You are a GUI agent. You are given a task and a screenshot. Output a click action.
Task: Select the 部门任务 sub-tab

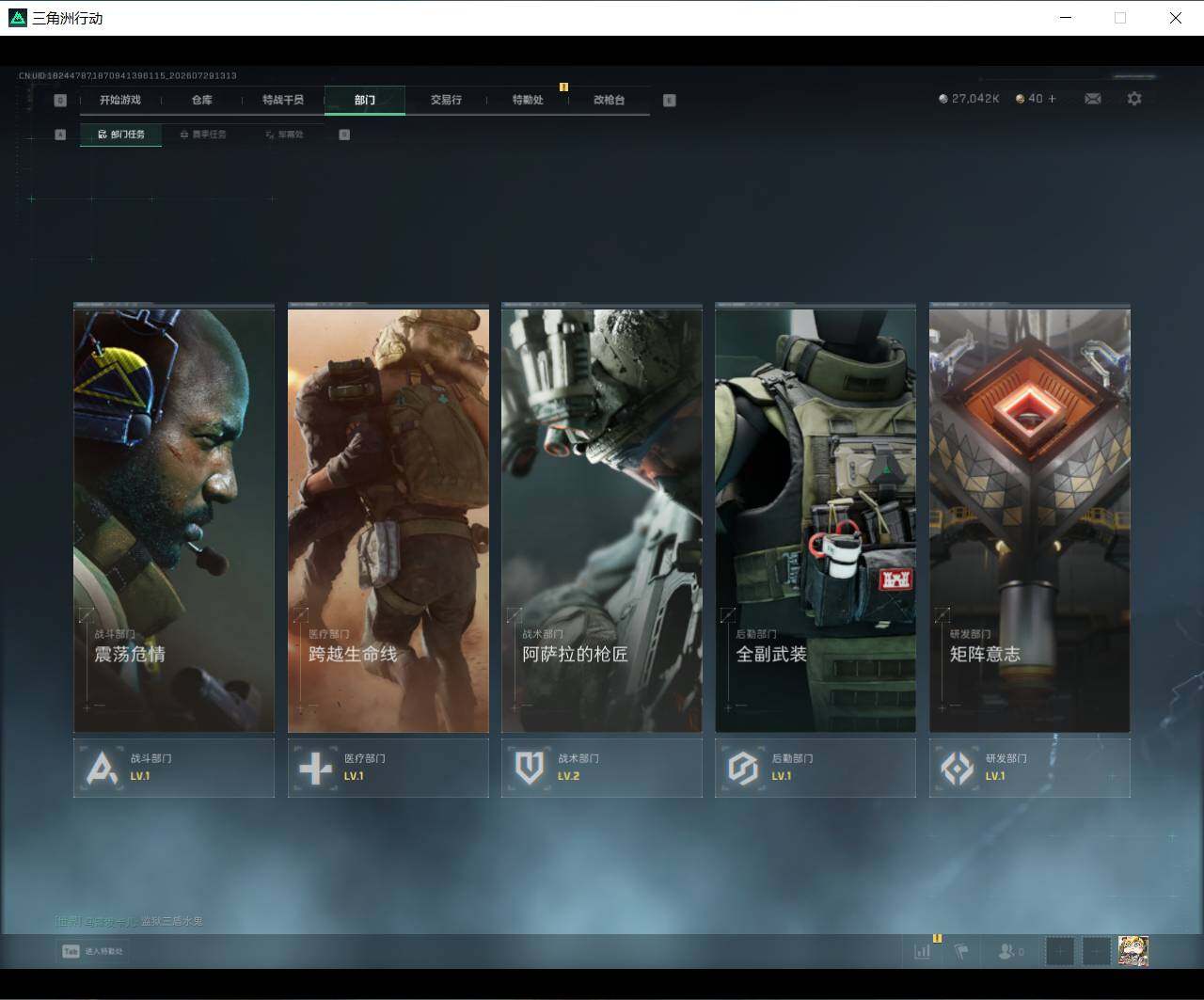click(x=120, y=135)
